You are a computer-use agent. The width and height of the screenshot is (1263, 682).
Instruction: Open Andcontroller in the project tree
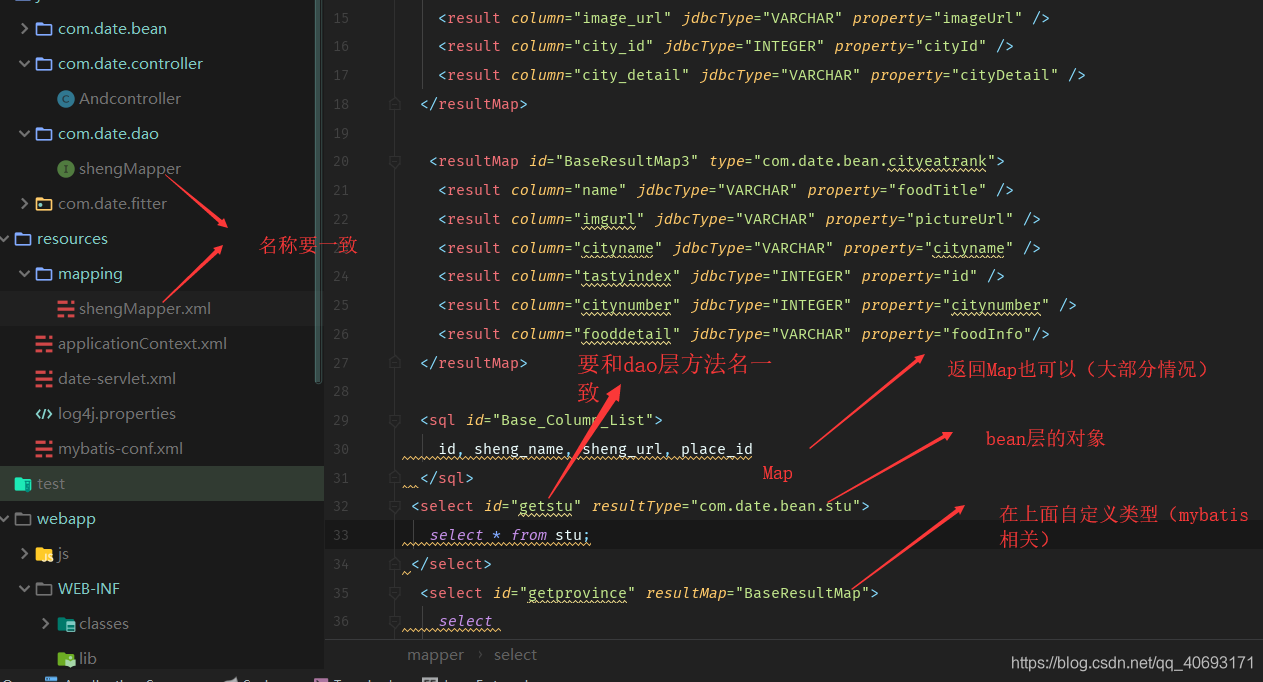130,98
